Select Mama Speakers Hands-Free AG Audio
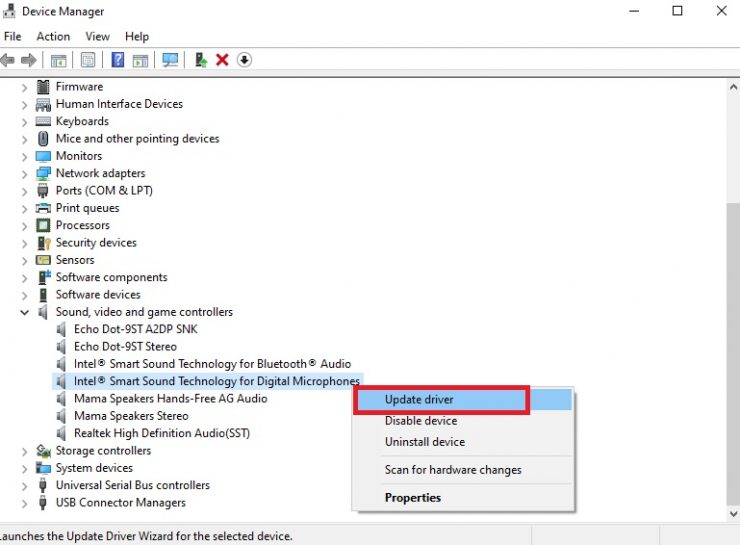This screenshot has height=545, width=740. point(170,399)
